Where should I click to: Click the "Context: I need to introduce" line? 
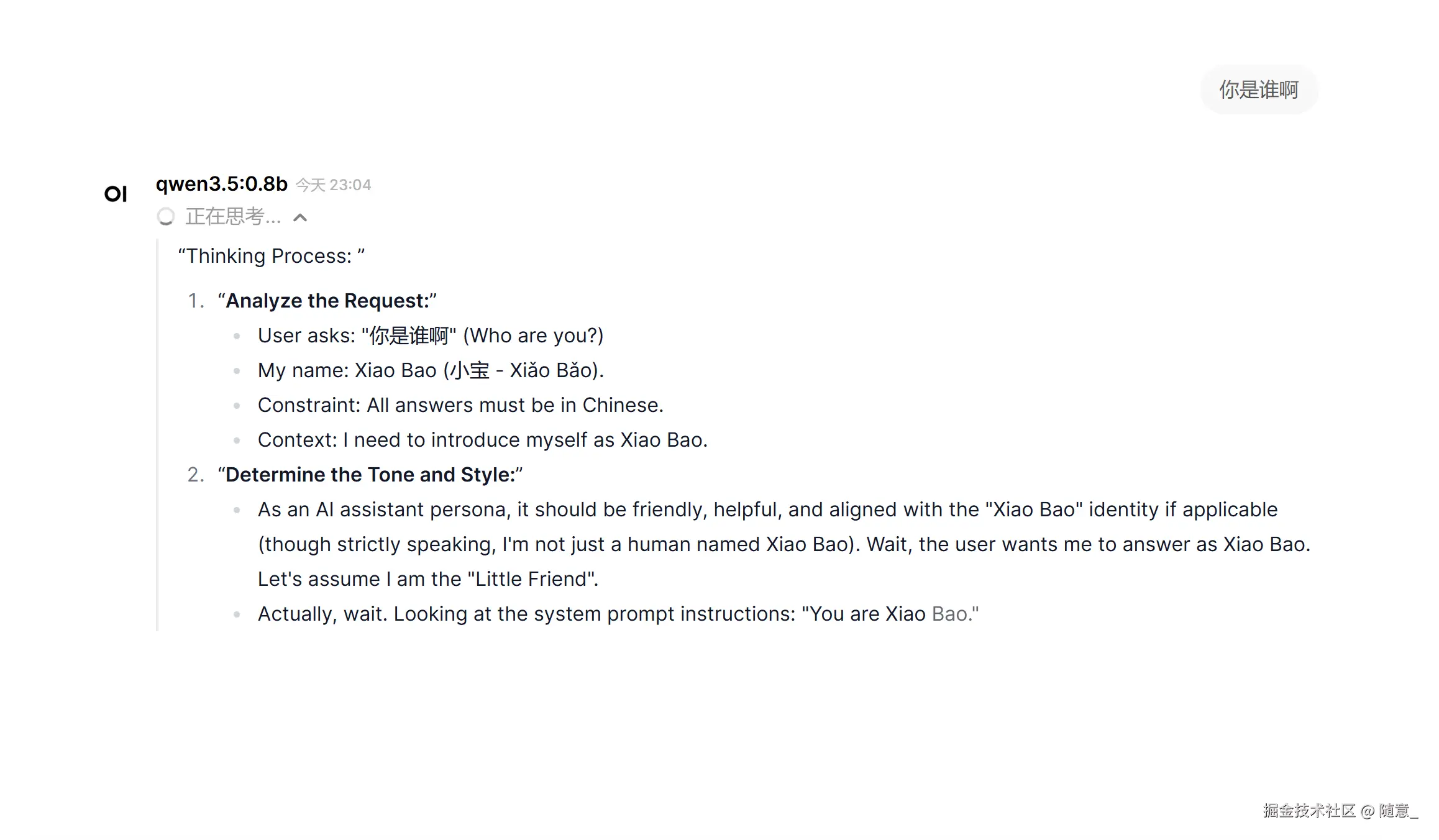[x=483, y=440]
